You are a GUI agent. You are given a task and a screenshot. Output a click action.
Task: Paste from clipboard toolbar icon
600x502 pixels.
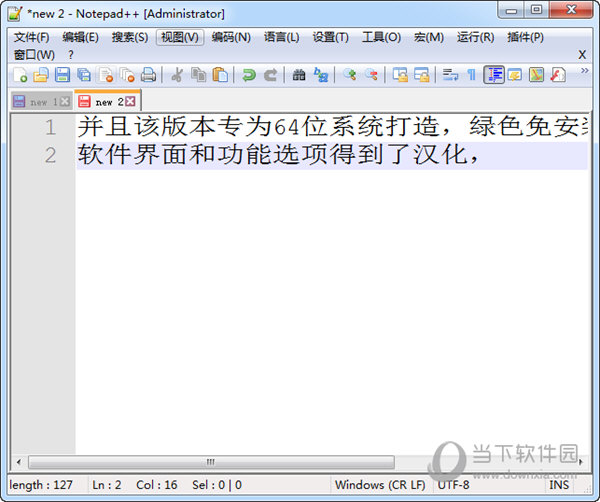[x=220, y=75]
